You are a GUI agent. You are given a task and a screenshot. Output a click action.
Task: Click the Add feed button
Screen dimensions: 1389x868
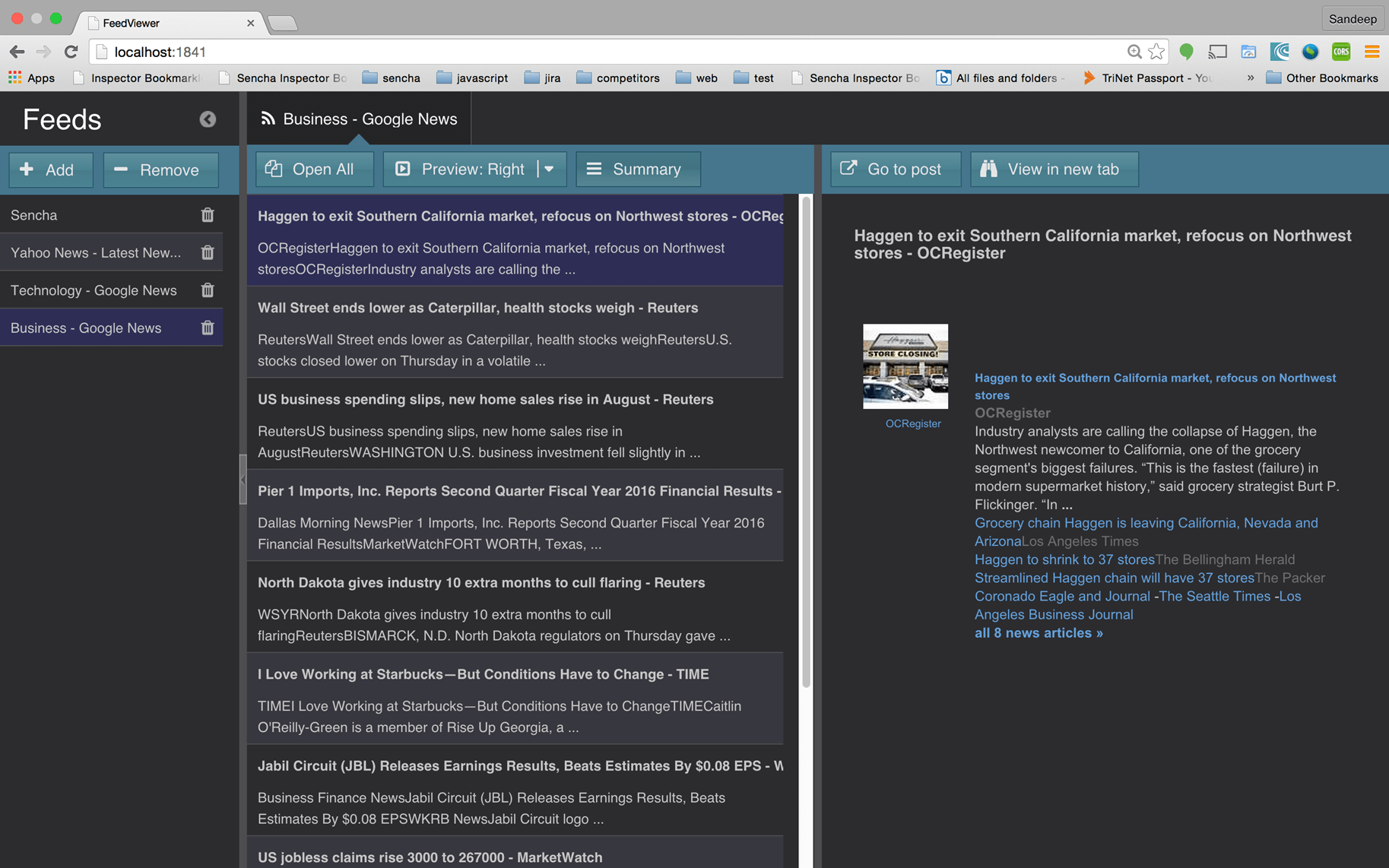pyautogui.click(x=51, y=169)
